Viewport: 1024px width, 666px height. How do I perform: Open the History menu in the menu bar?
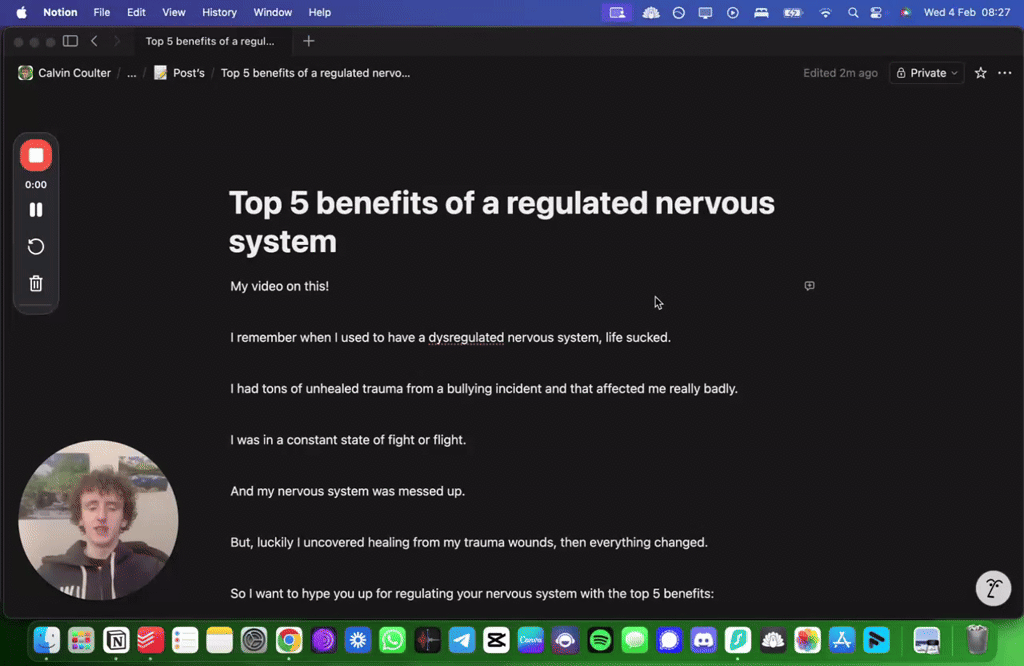219,12
